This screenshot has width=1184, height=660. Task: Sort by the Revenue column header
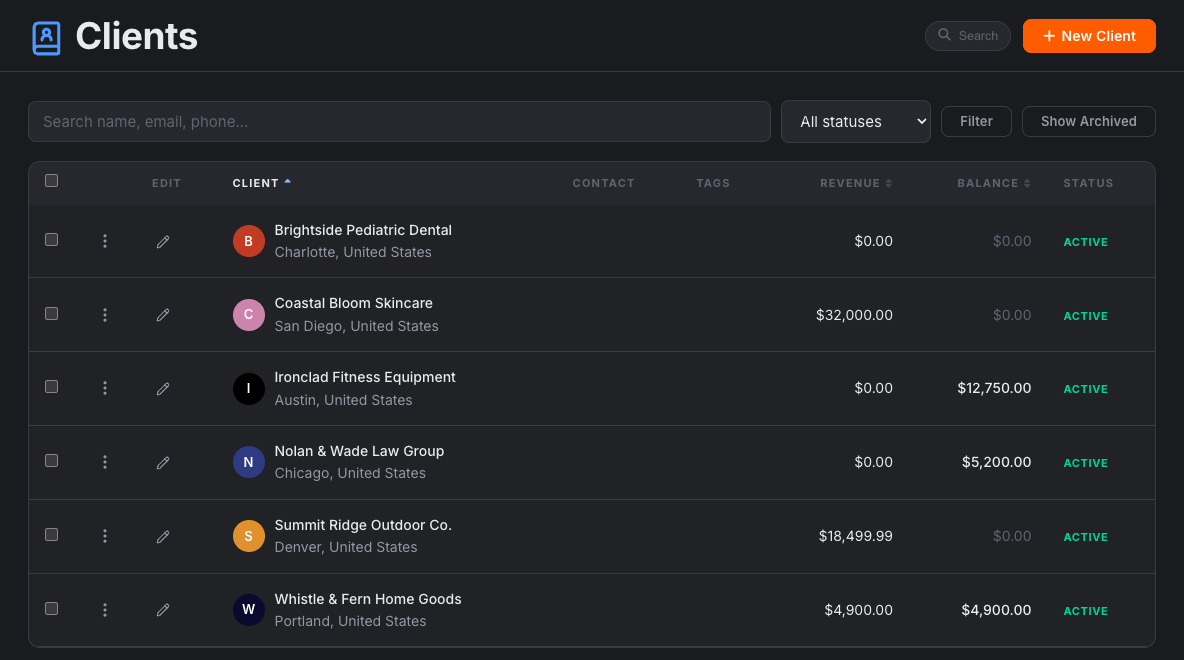tap(856, 183)
